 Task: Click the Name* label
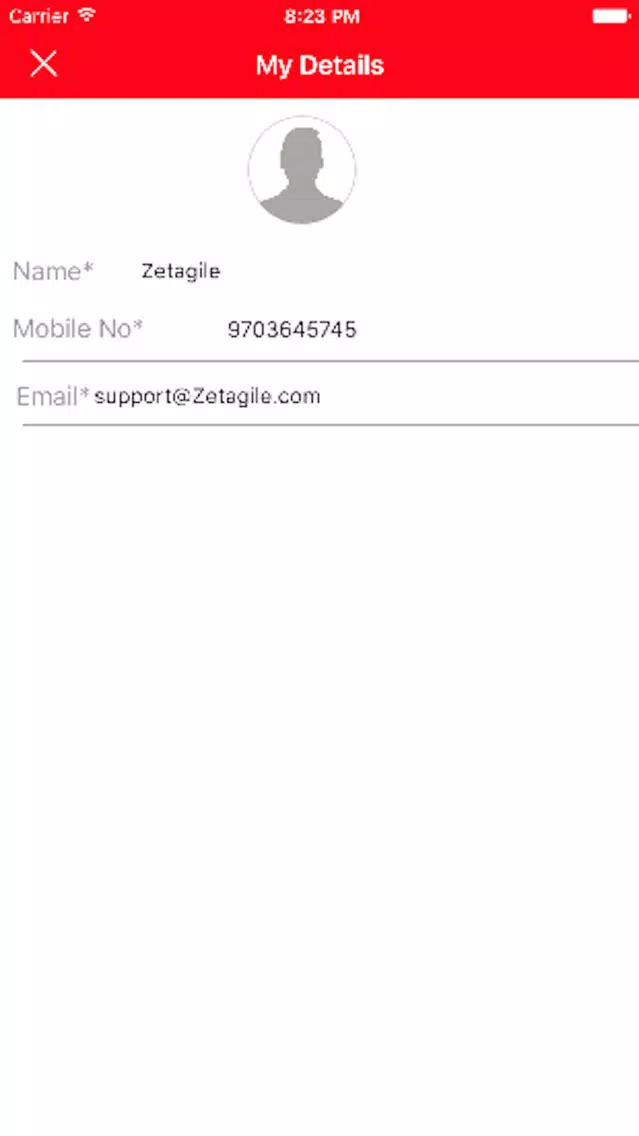[54, 271]
